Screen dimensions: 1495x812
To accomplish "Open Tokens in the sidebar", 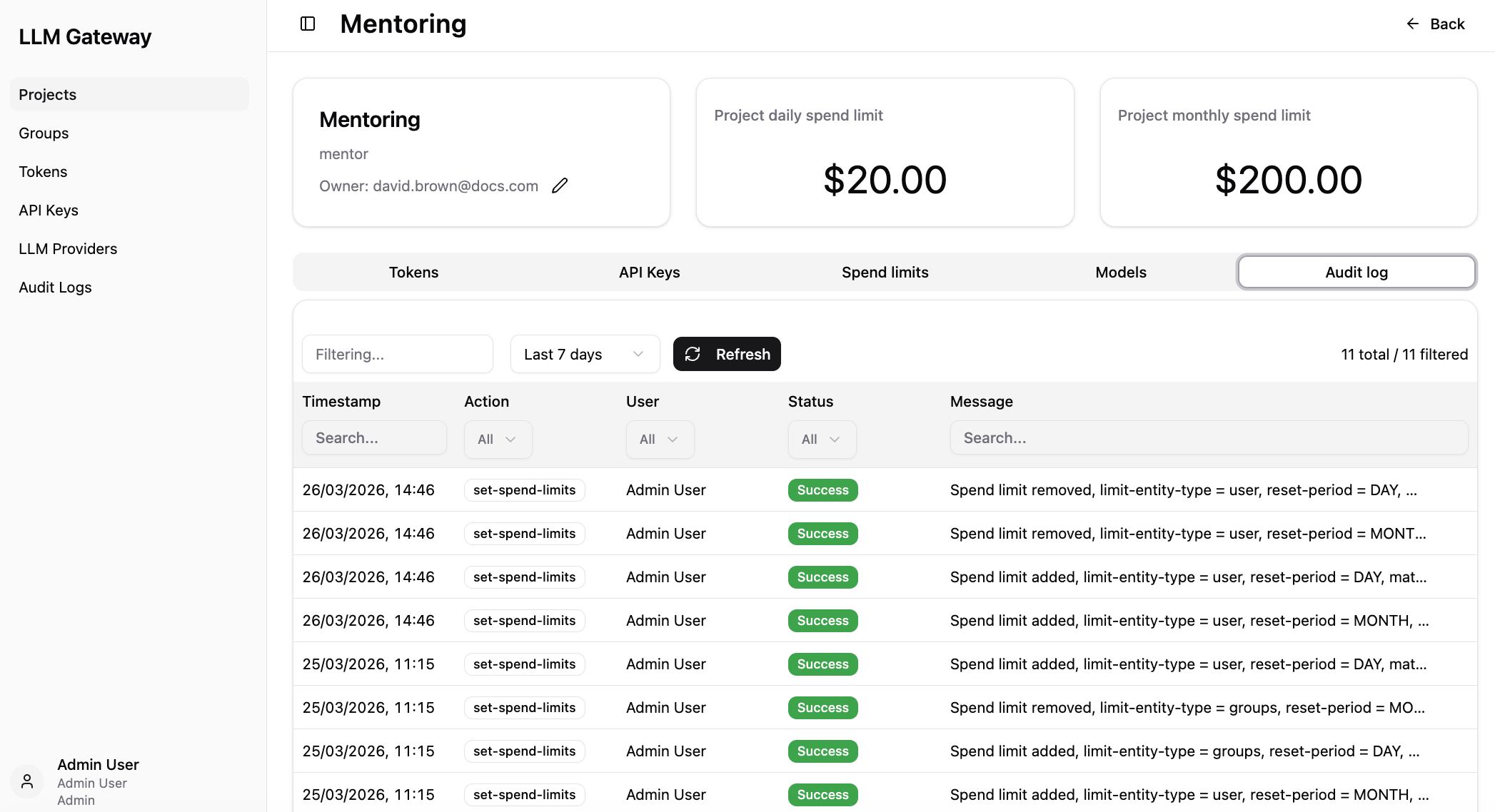I will pyautogui.click(x=129, y=171).
